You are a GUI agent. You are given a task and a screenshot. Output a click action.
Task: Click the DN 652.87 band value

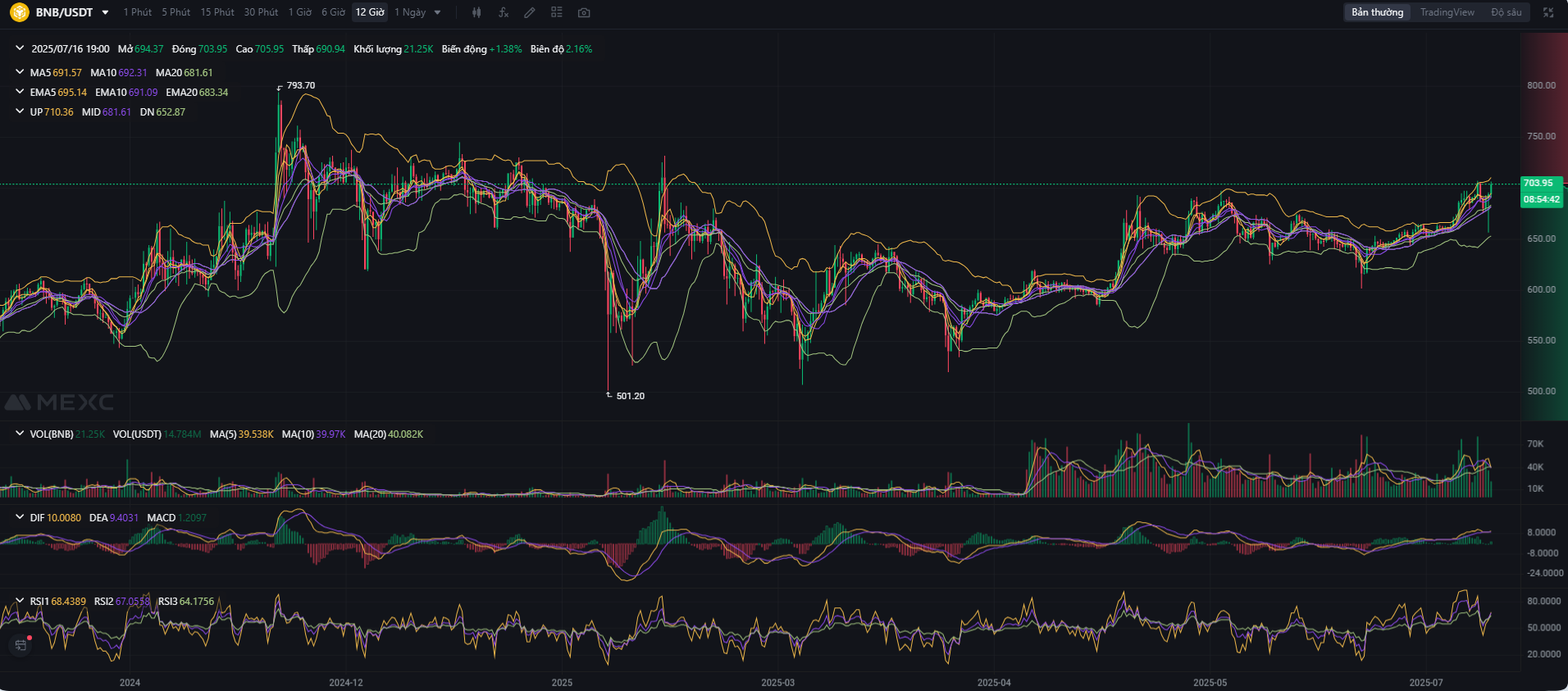171,111
